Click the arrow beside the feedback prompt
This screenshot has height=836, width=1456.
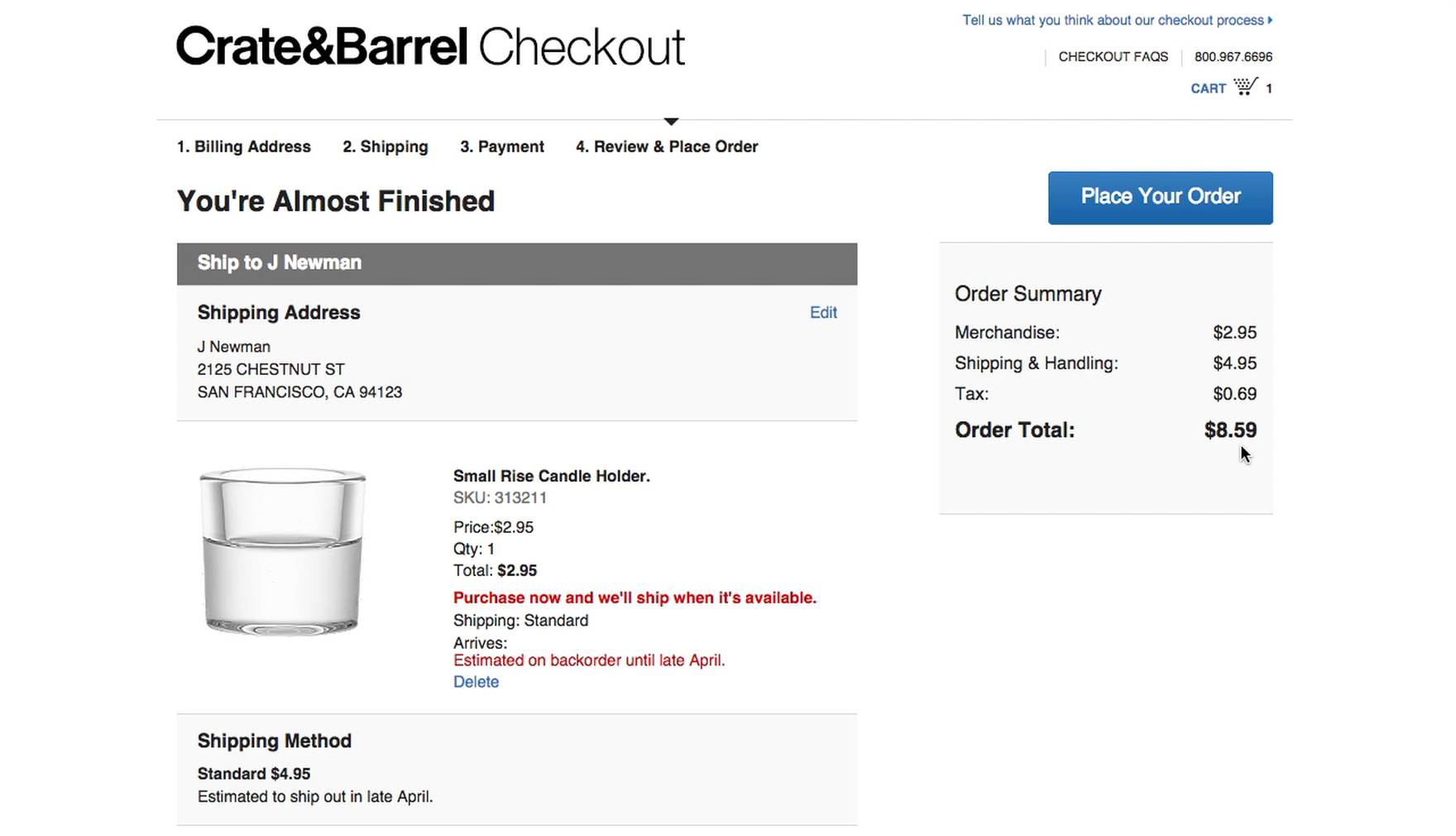click(x=1268, y=20)
